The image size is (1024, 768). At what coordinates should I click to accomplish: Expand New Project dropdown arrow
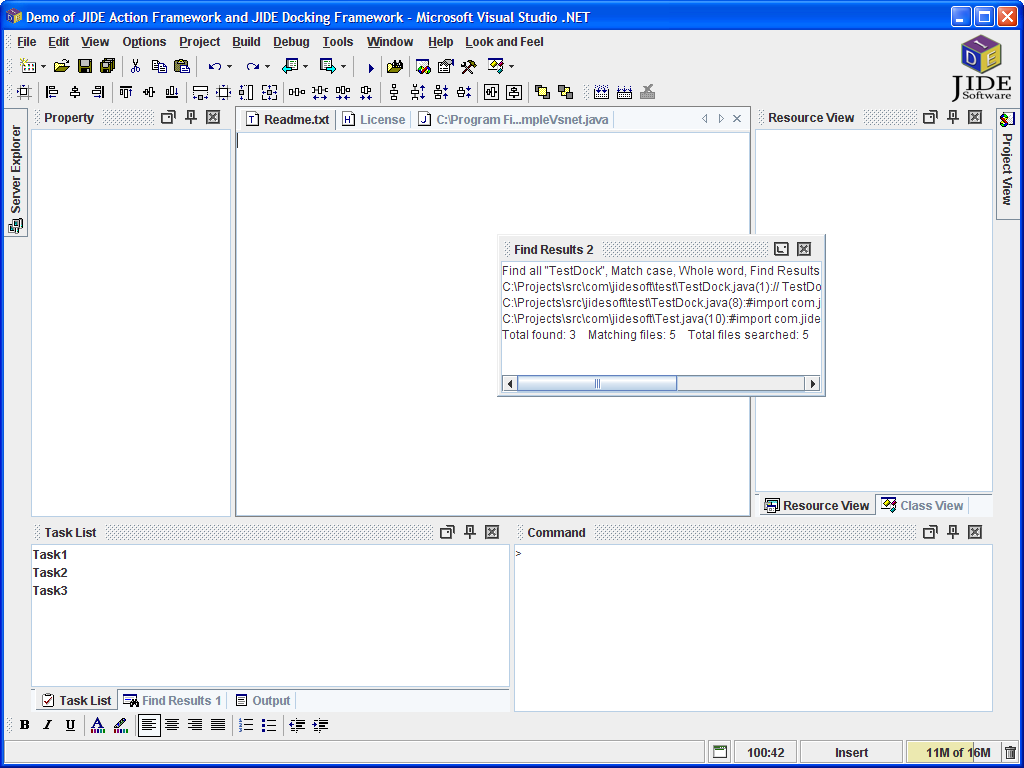click(43, 67)
